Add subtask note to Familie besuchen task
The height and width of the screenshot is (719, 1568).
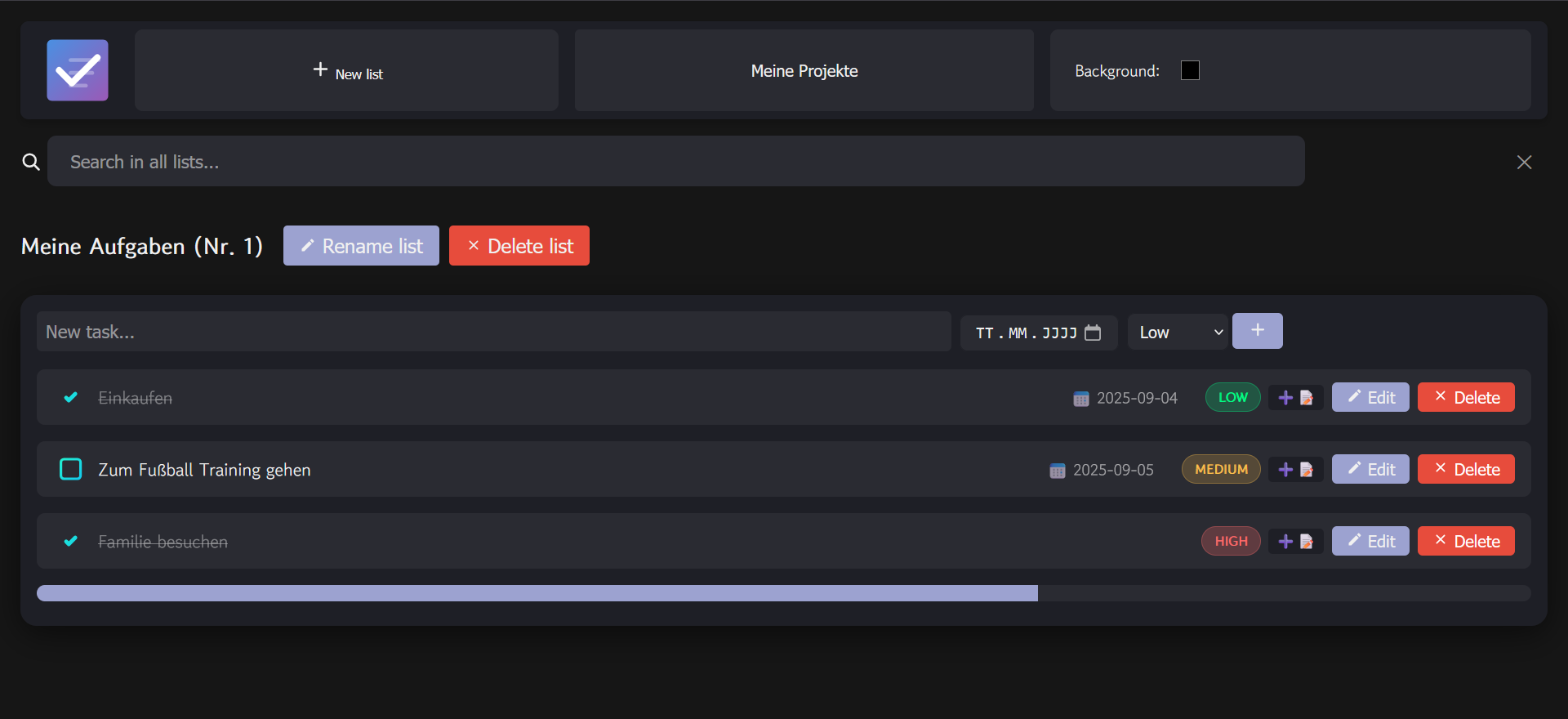pos(1295,542)
